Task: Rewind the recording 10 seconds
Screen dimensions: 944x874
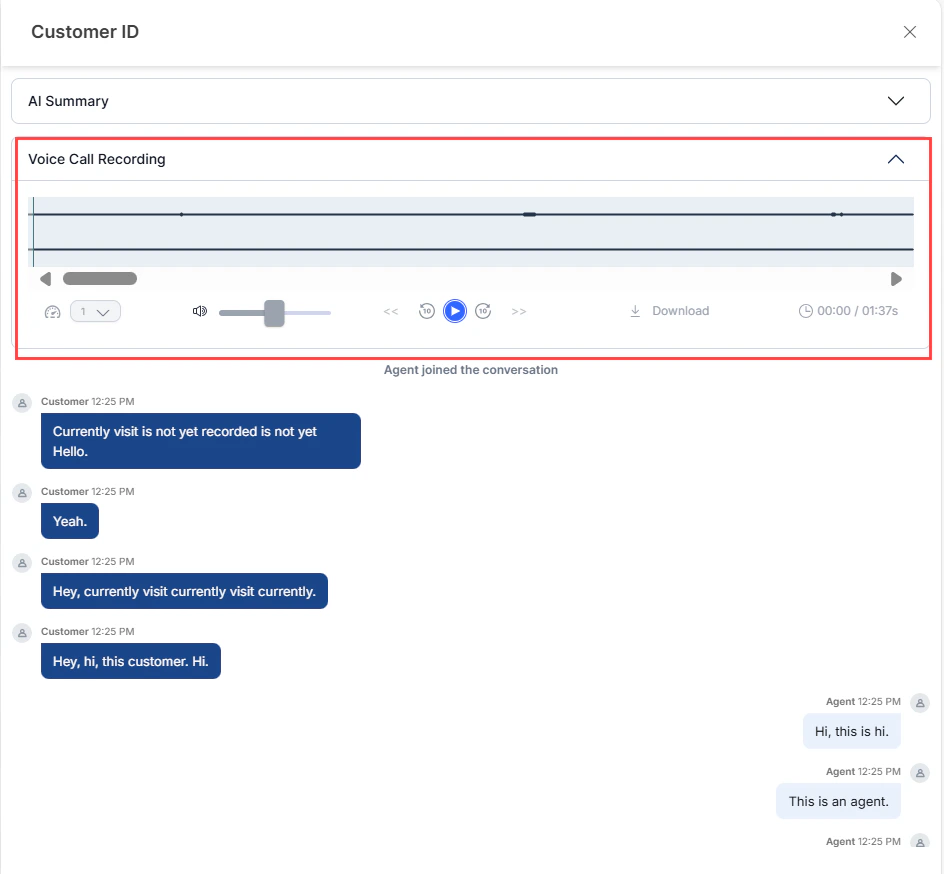Action: click(x=427, y=311)
